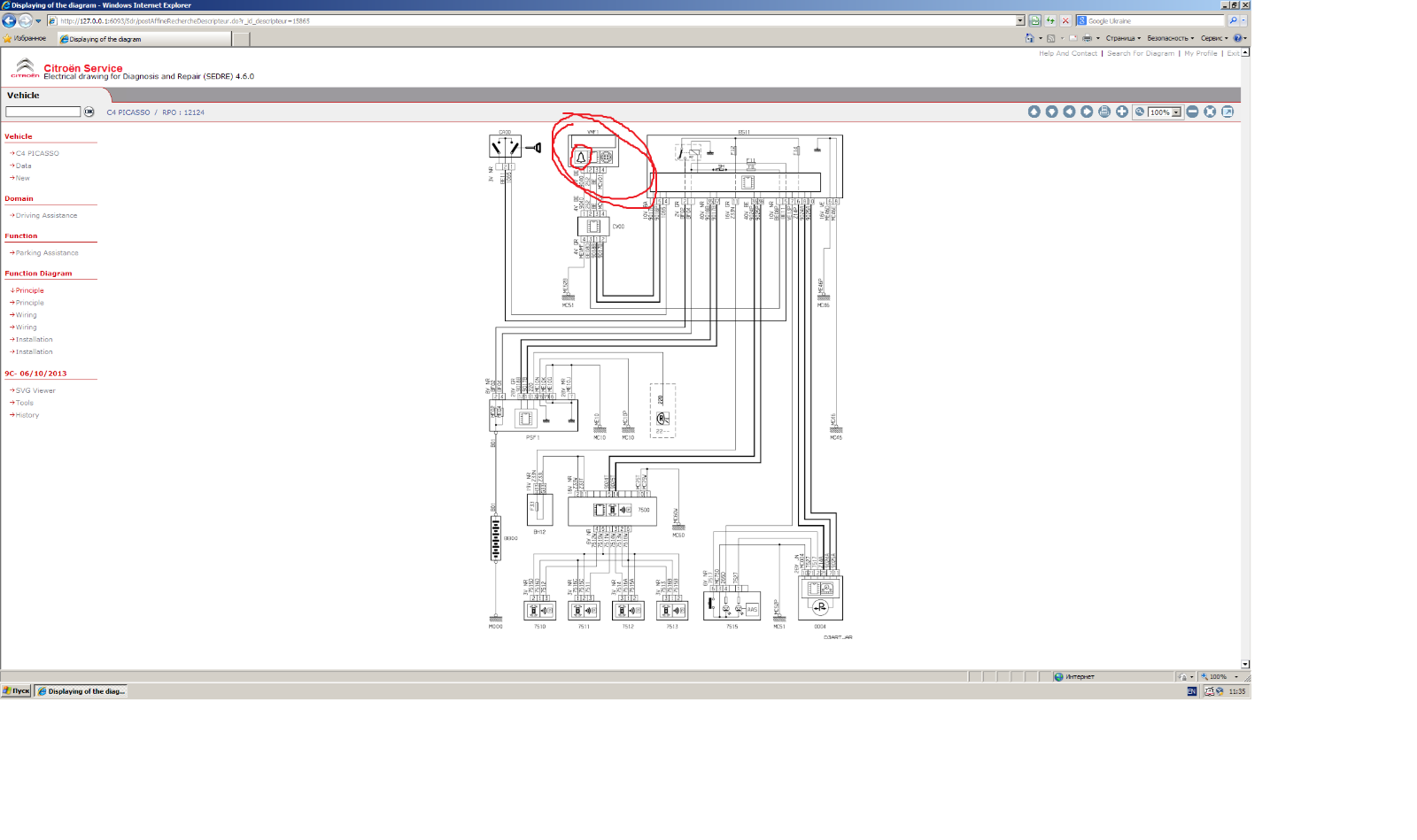Open Search For Diagram link
The image size is (1417, 840).
(1141, 53)
